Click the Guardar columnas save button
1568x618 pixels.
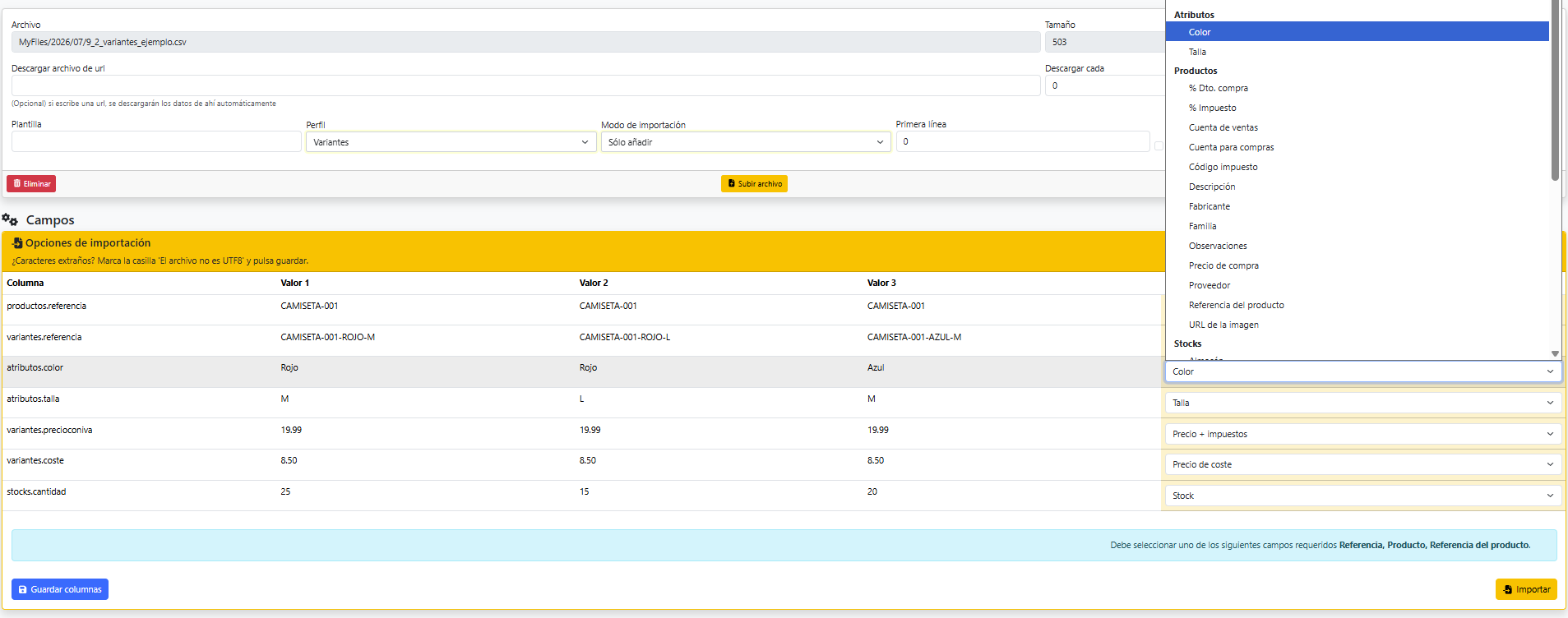point(60,589)
